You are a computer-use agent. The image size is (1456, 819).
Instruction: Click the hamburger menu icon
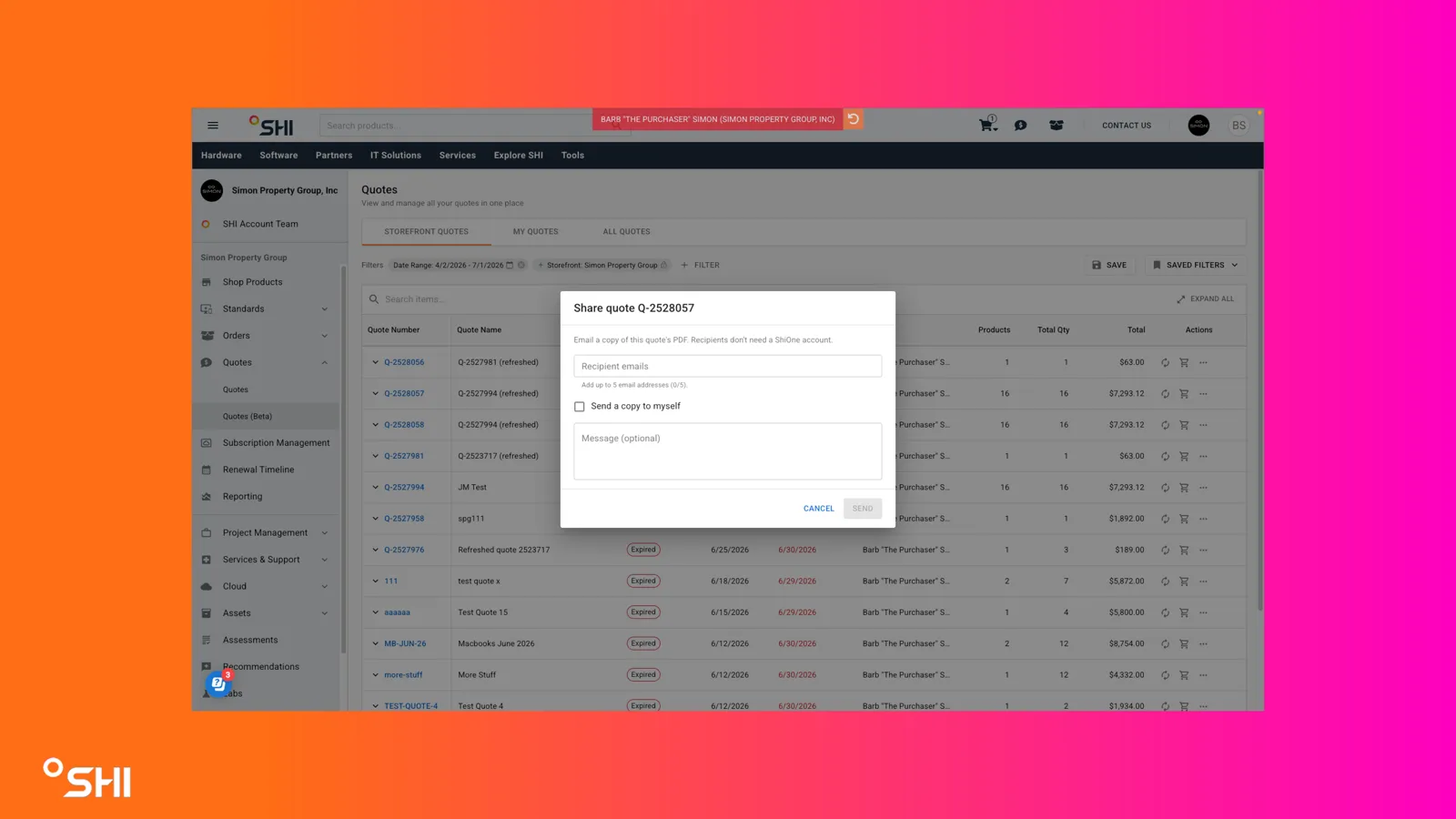213,126
